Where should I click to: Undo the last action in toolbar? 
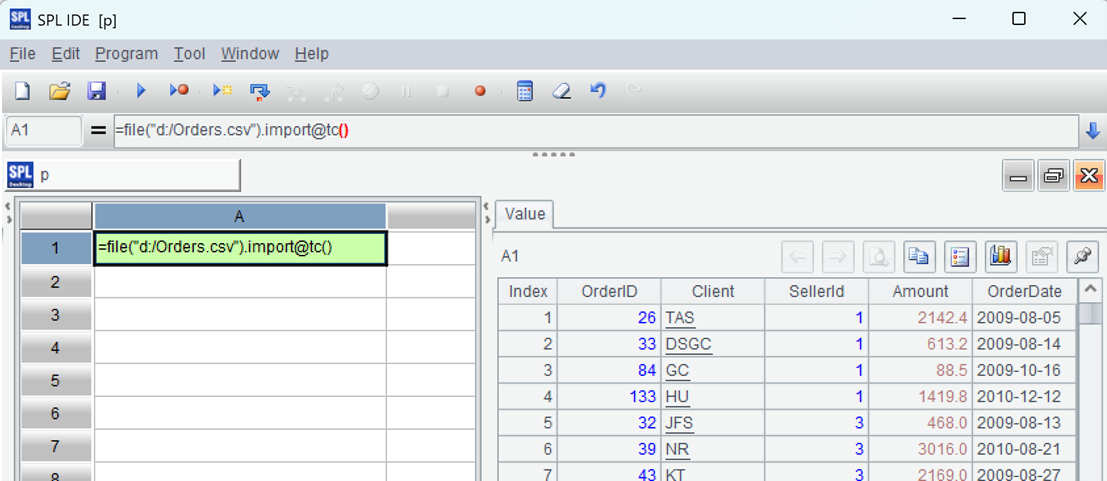(598, 91)
